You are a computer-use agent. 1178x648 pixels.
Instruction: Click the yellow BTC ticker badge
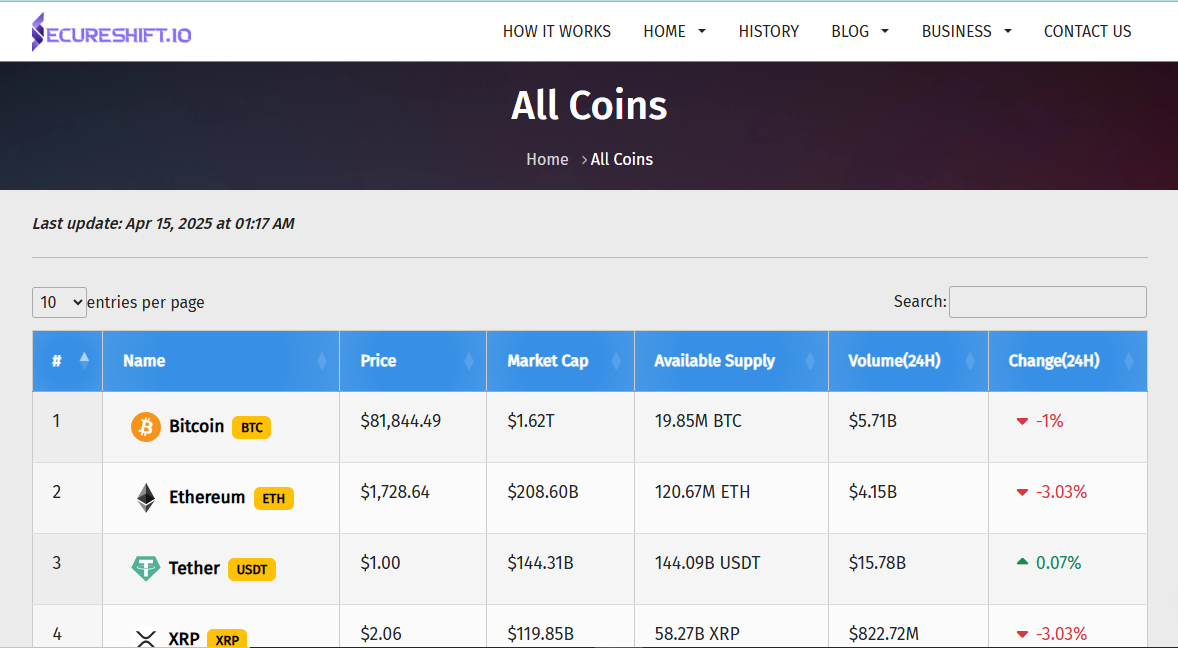click(252, 427)
